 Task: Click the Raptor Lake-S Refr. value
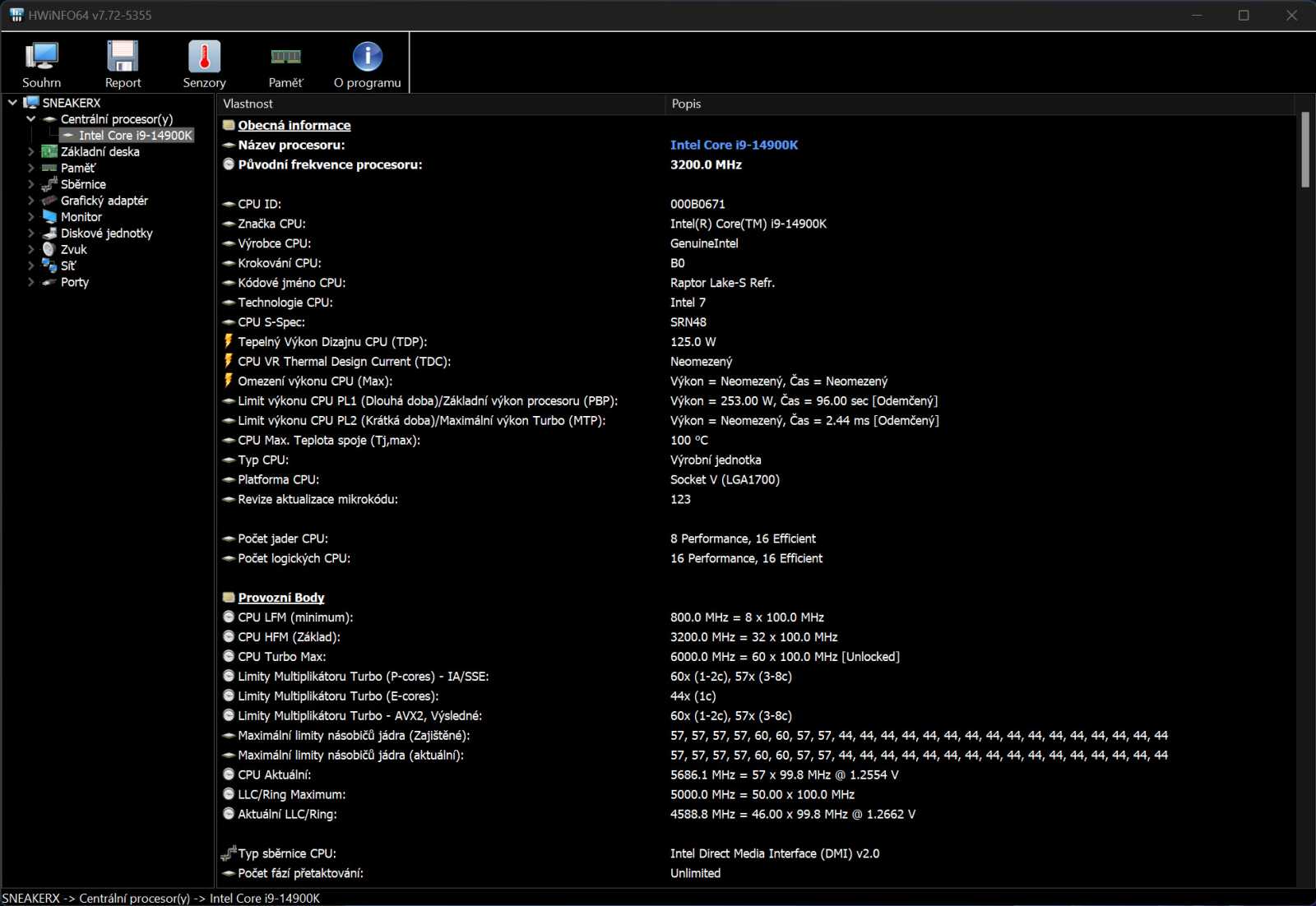click(x=722, y=283)
